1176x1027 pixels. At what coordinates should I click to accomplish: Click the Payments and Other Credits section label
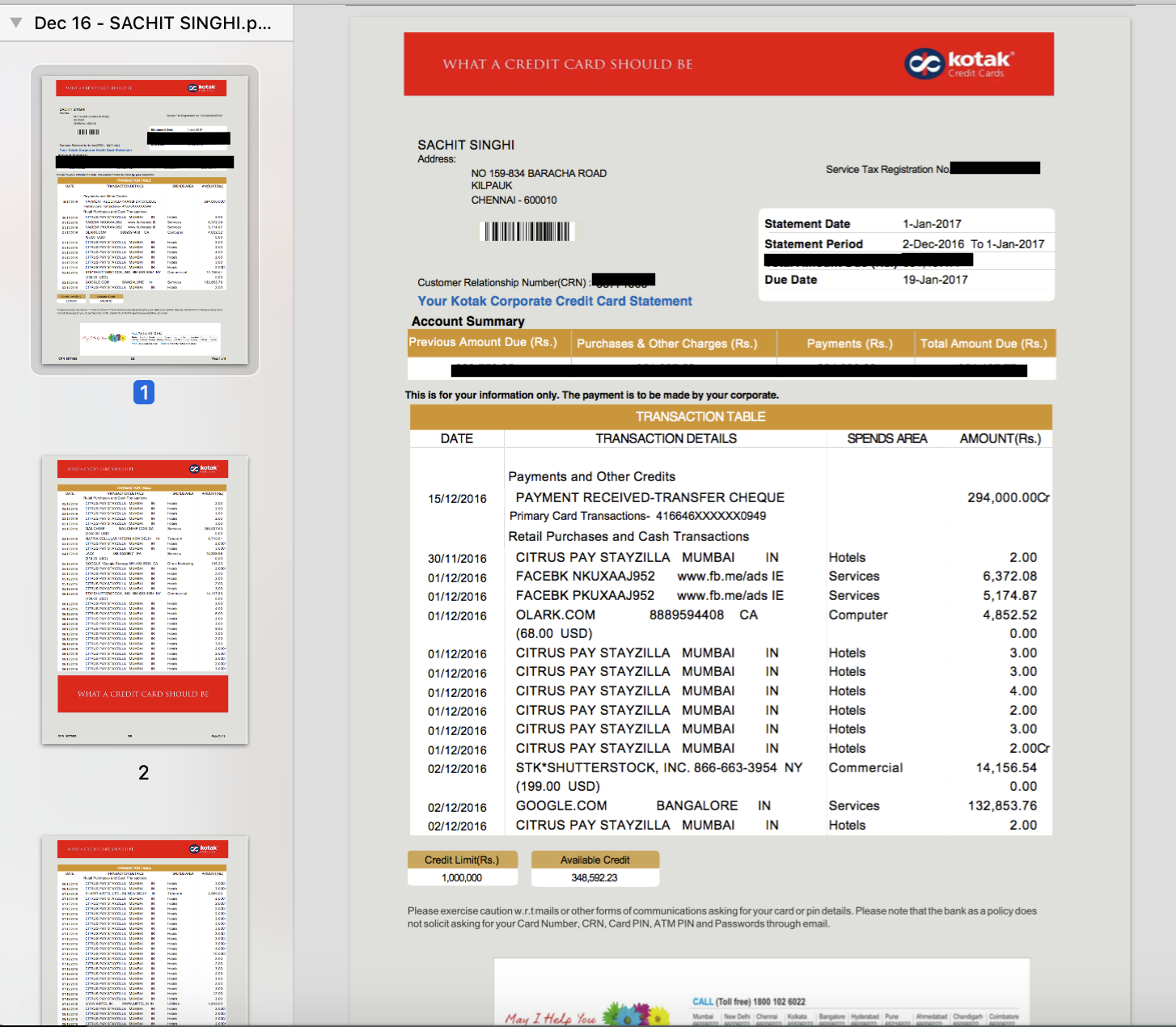[591, 477]
